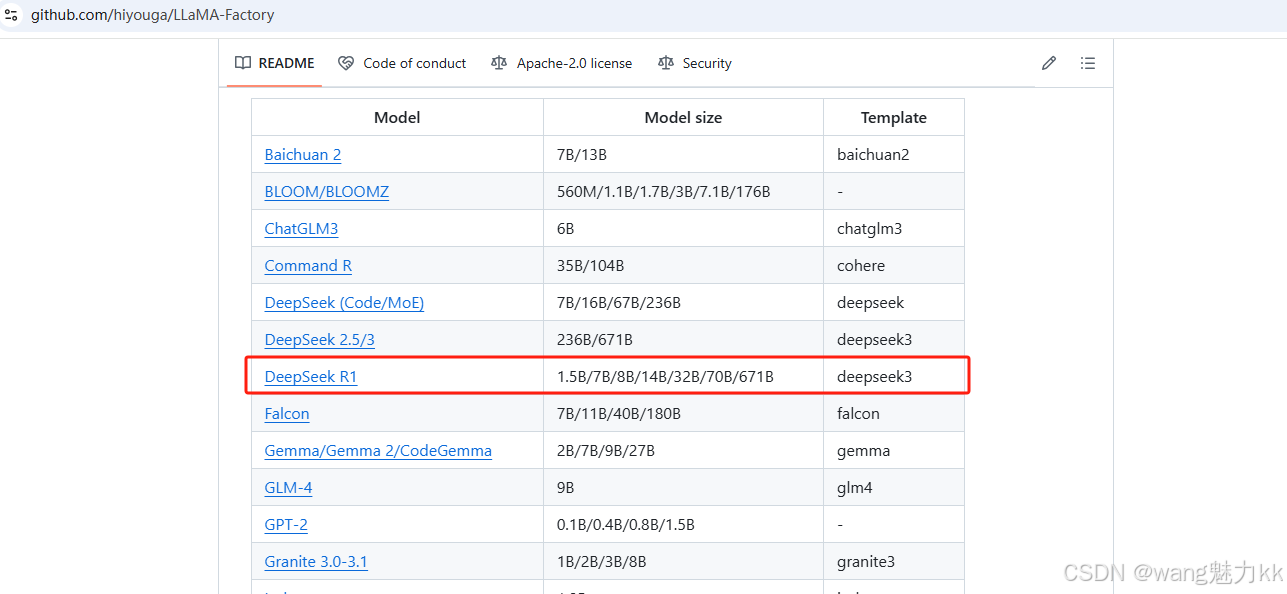Click the chatglm3 template cell
Viewport: 1287px width, 594px height.
pyautogui.click(x=894, y=229)
